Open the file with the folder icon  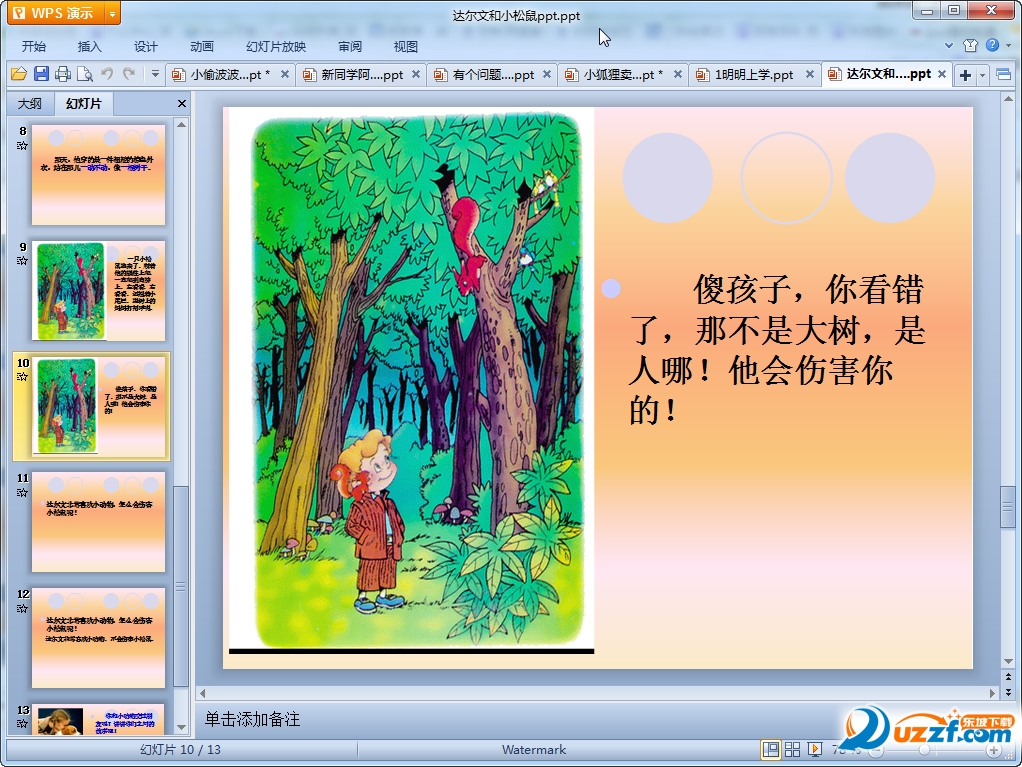point(19,74)
